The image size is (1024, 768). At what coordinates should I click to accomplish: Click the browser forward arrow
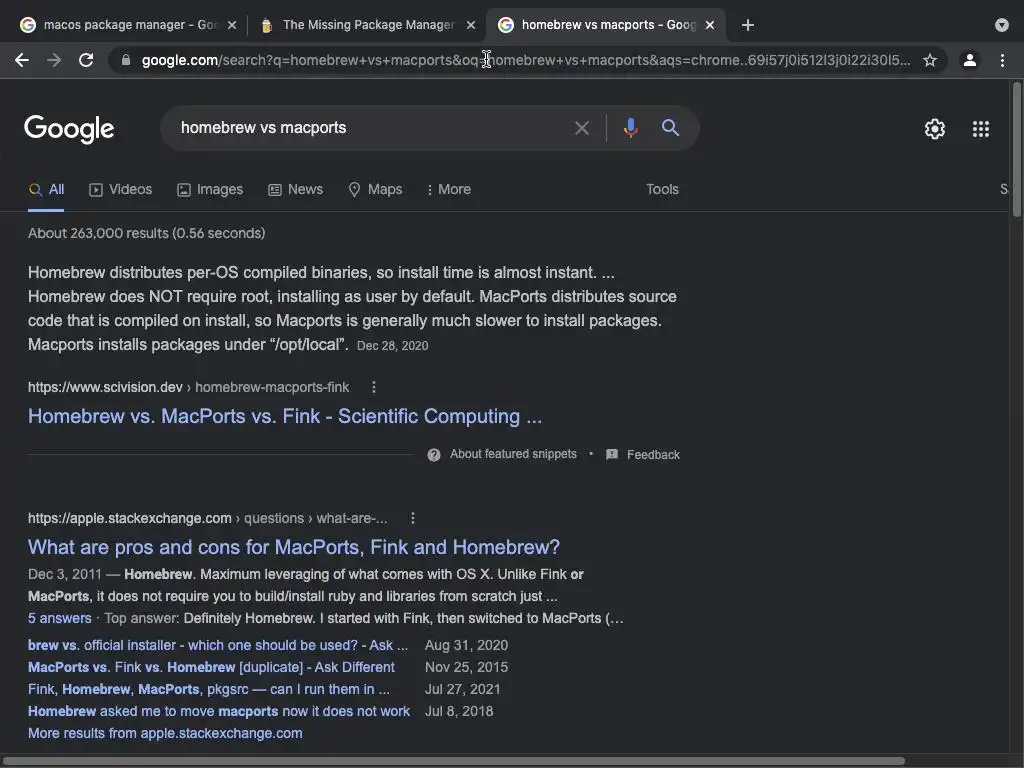54,60
